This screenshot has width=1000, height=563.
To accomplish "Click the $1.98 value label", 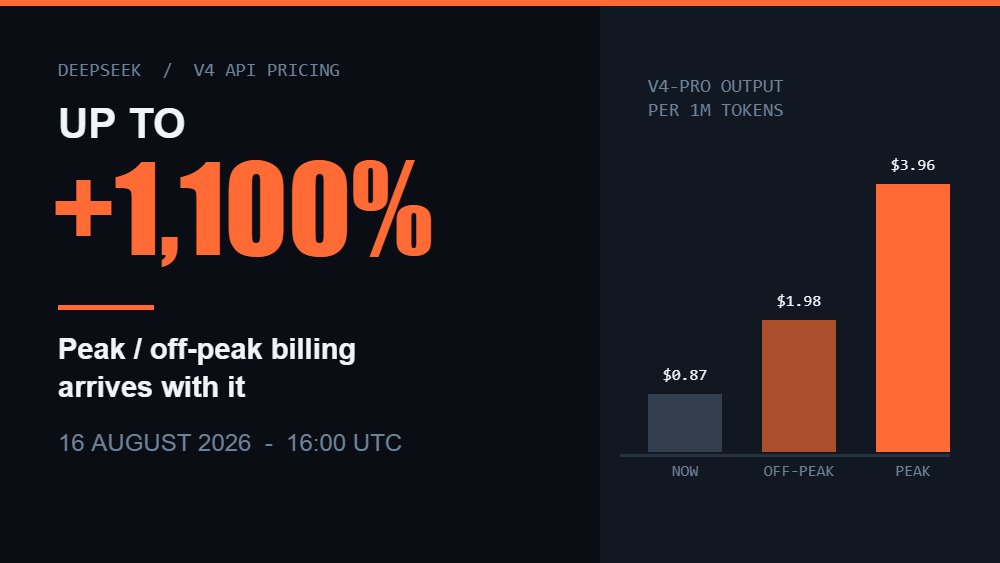I will [799, 301].
